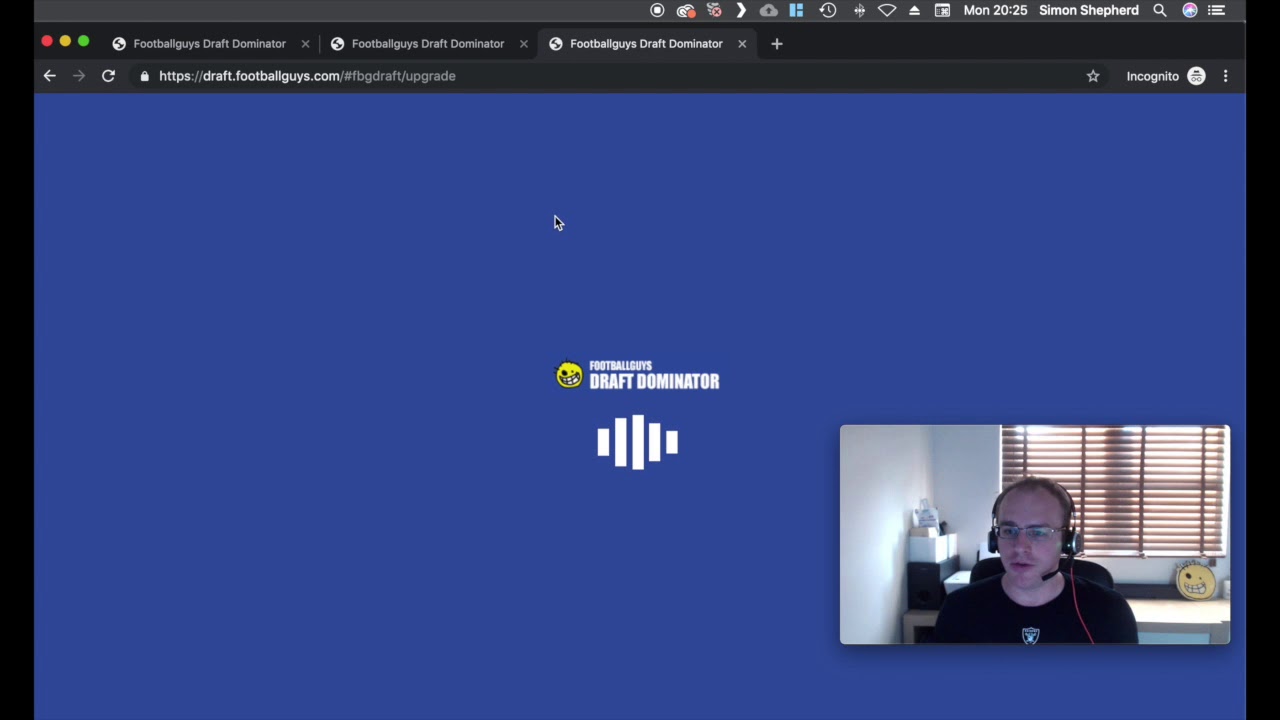The width and height of the screenshot is (1280, 720).
Task: Reload the current page
Action: 108,76
